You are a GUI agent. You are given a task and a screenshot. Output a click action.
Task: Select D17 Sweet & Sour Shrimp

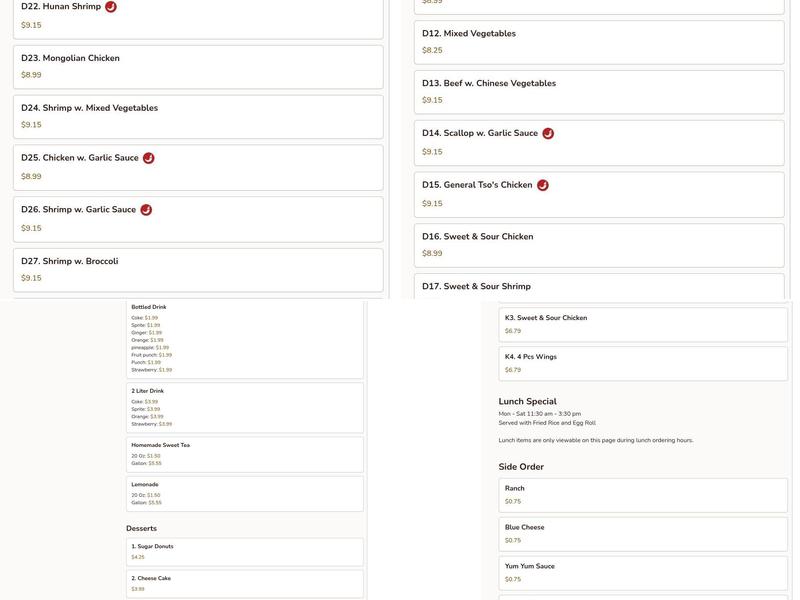pyautogui.click(x=598, y=287)
